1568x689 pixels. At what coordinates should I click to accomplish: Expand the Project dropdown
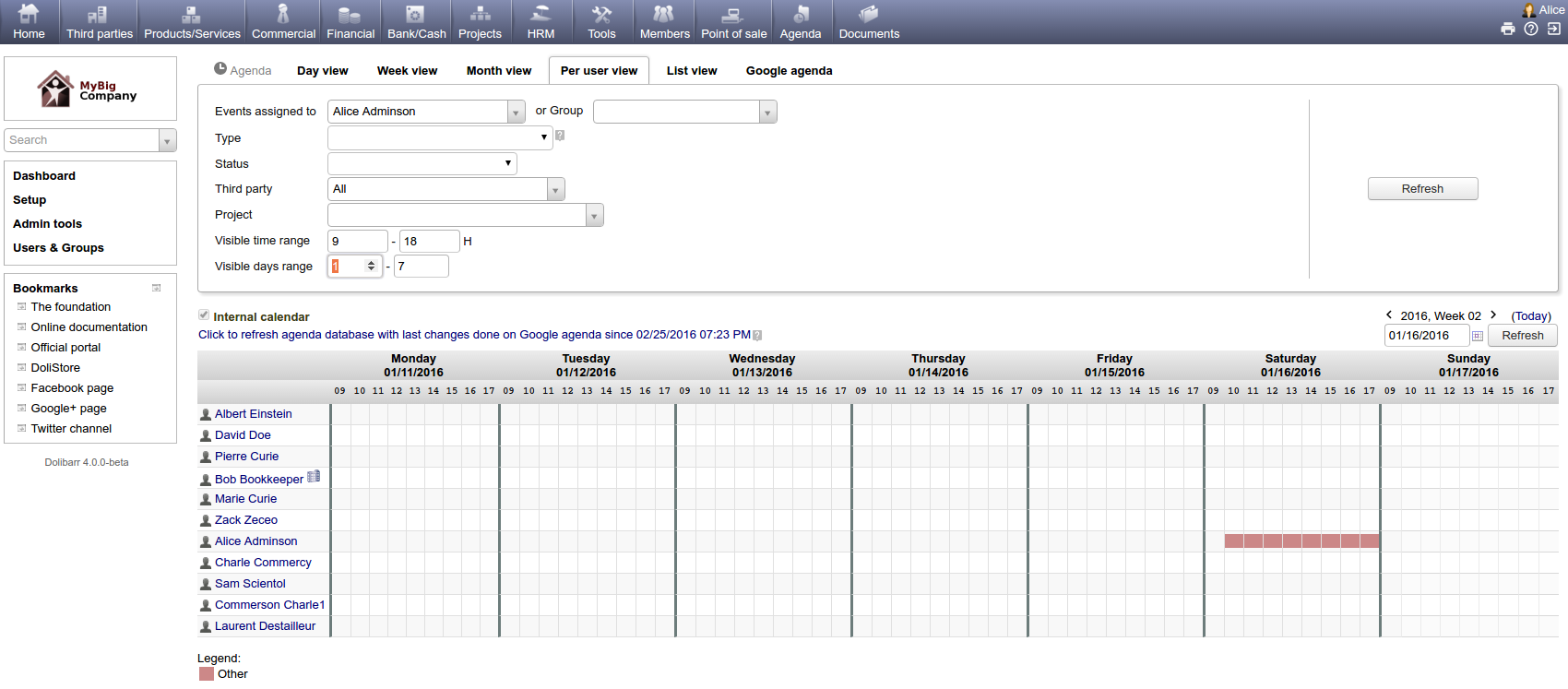594,215
